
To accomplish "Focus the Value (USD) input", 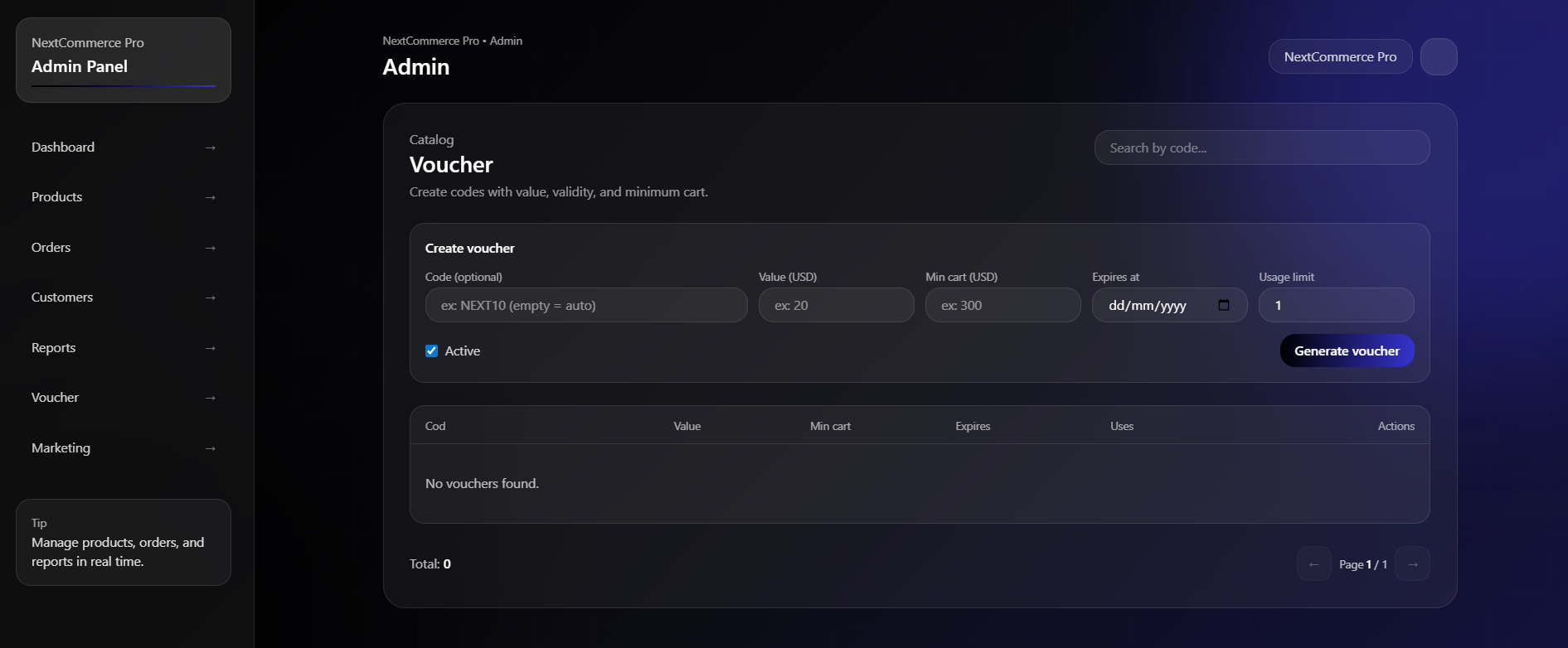I will pos(837,305).
